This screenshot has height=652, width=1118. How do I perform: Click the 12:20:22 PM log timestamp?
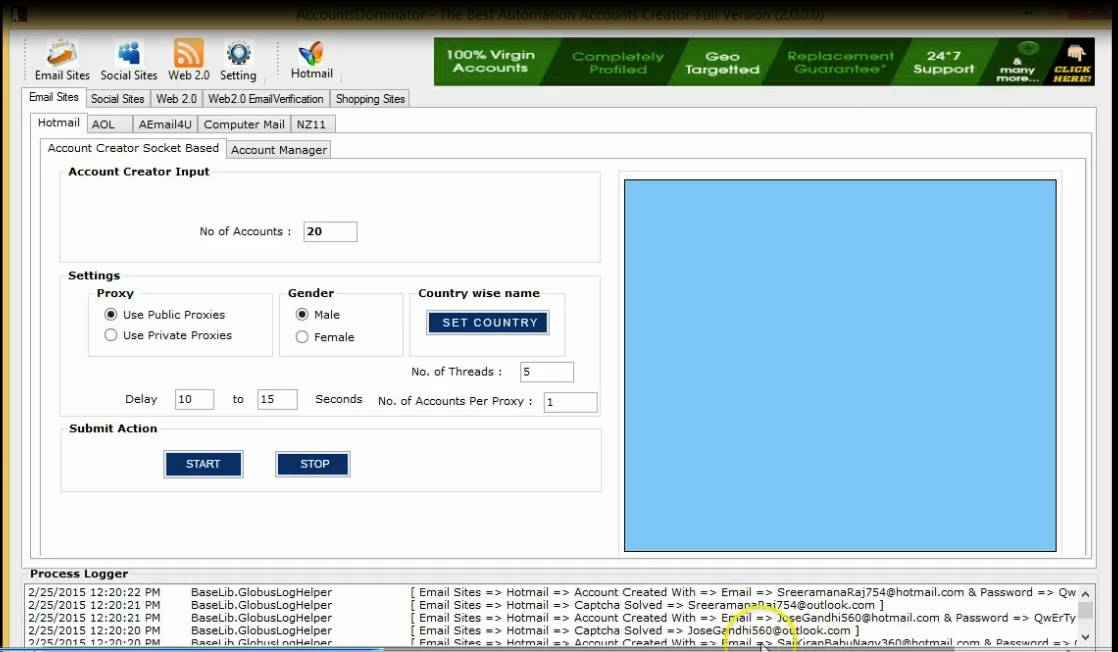click(94, 592)
